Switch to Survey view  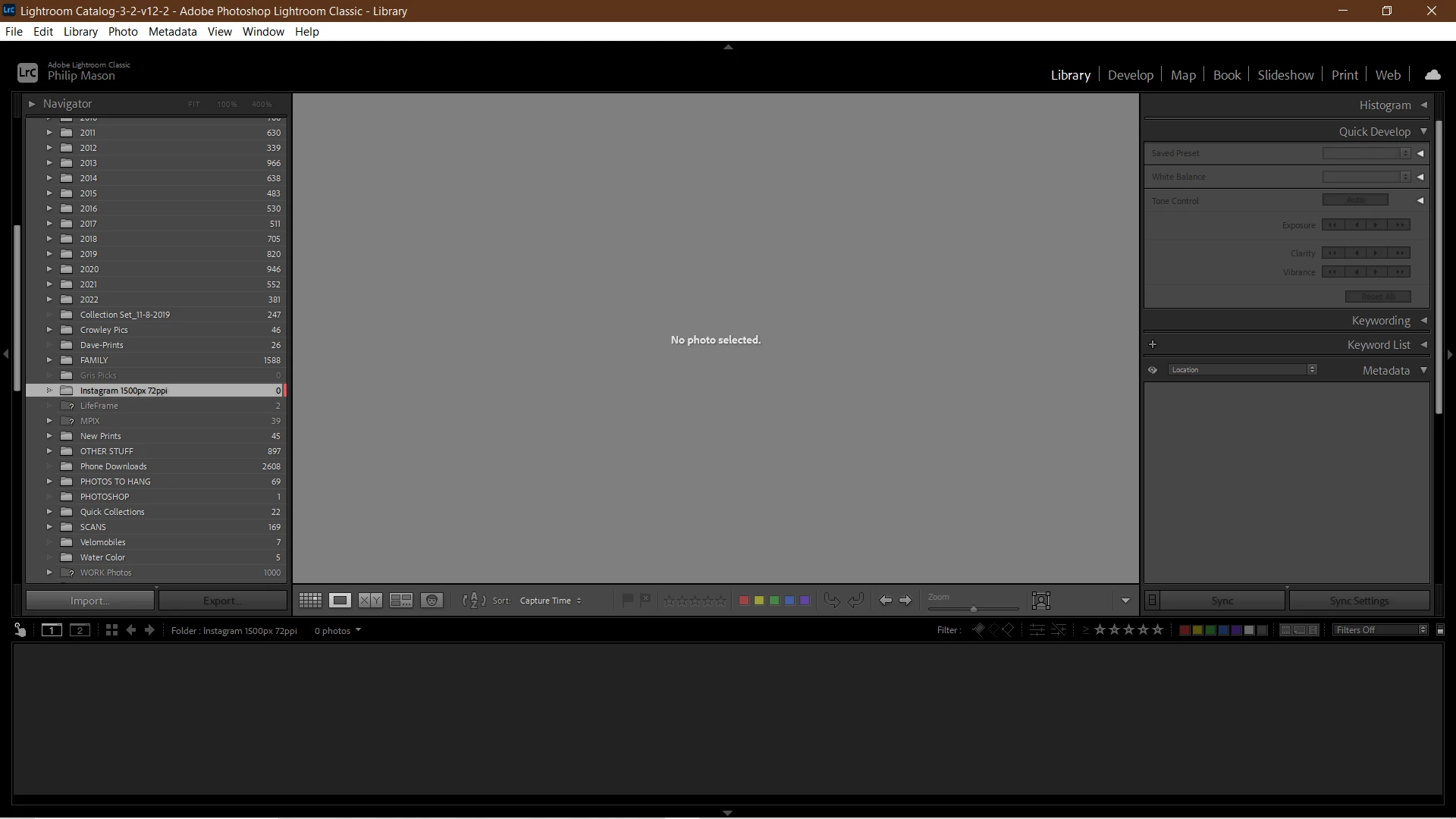(x=401, y=601)
